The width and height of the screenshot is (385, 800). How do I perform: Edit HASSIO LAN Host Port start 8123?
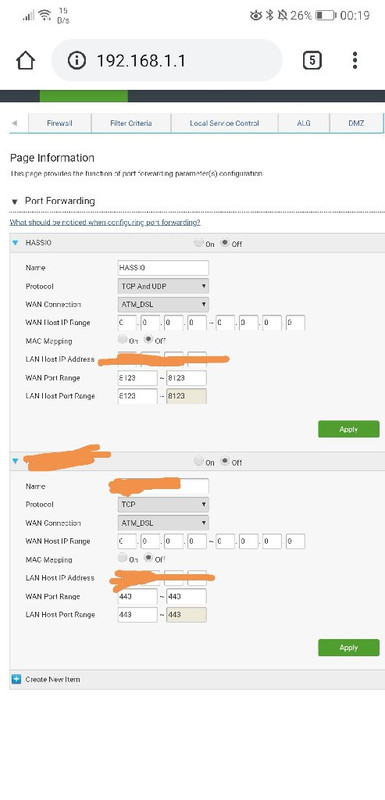coord(138,396)
